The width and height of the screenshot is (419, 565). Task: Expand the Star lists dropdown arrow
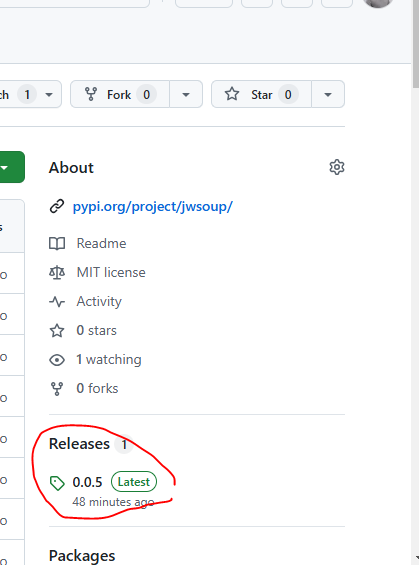(328, 94)
